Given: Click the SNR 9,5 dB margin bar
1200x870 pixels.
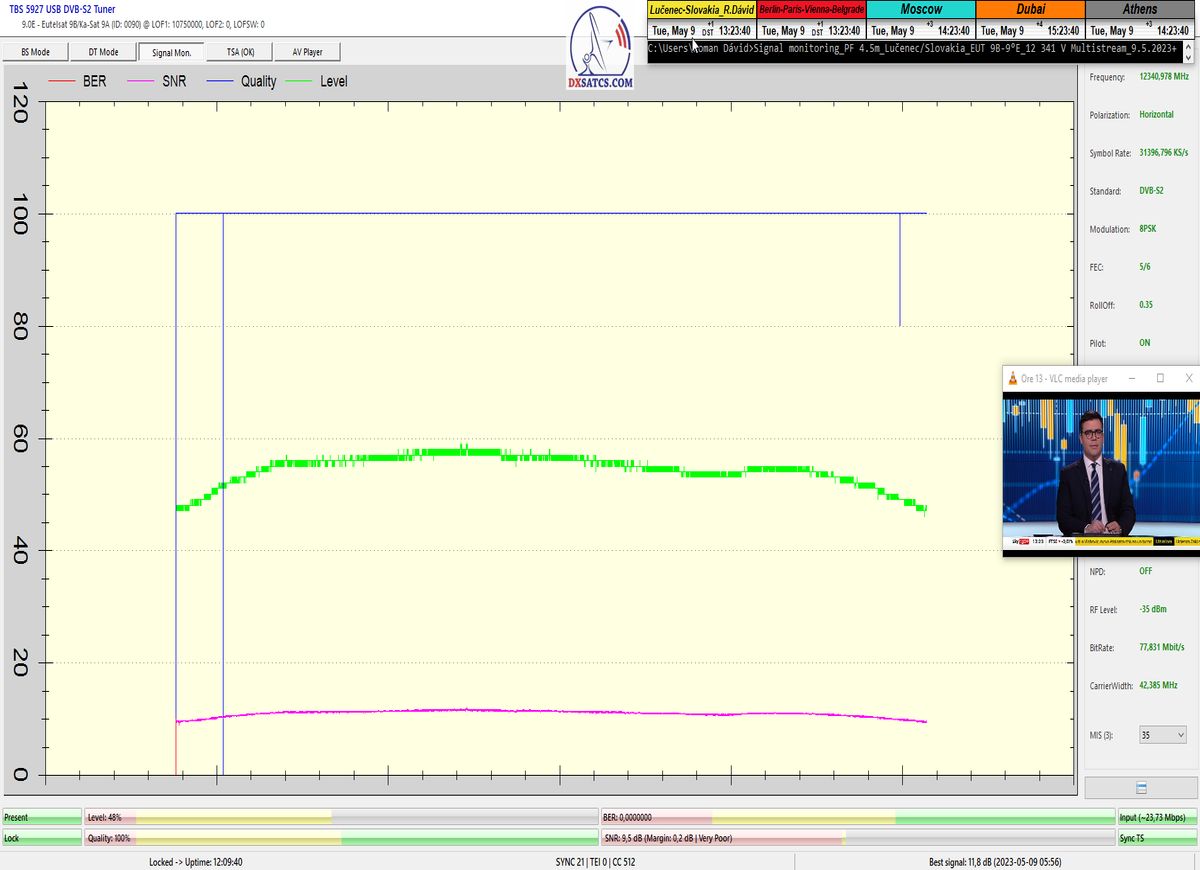Looking at the screenshot, I should click(x=857, y=838).
